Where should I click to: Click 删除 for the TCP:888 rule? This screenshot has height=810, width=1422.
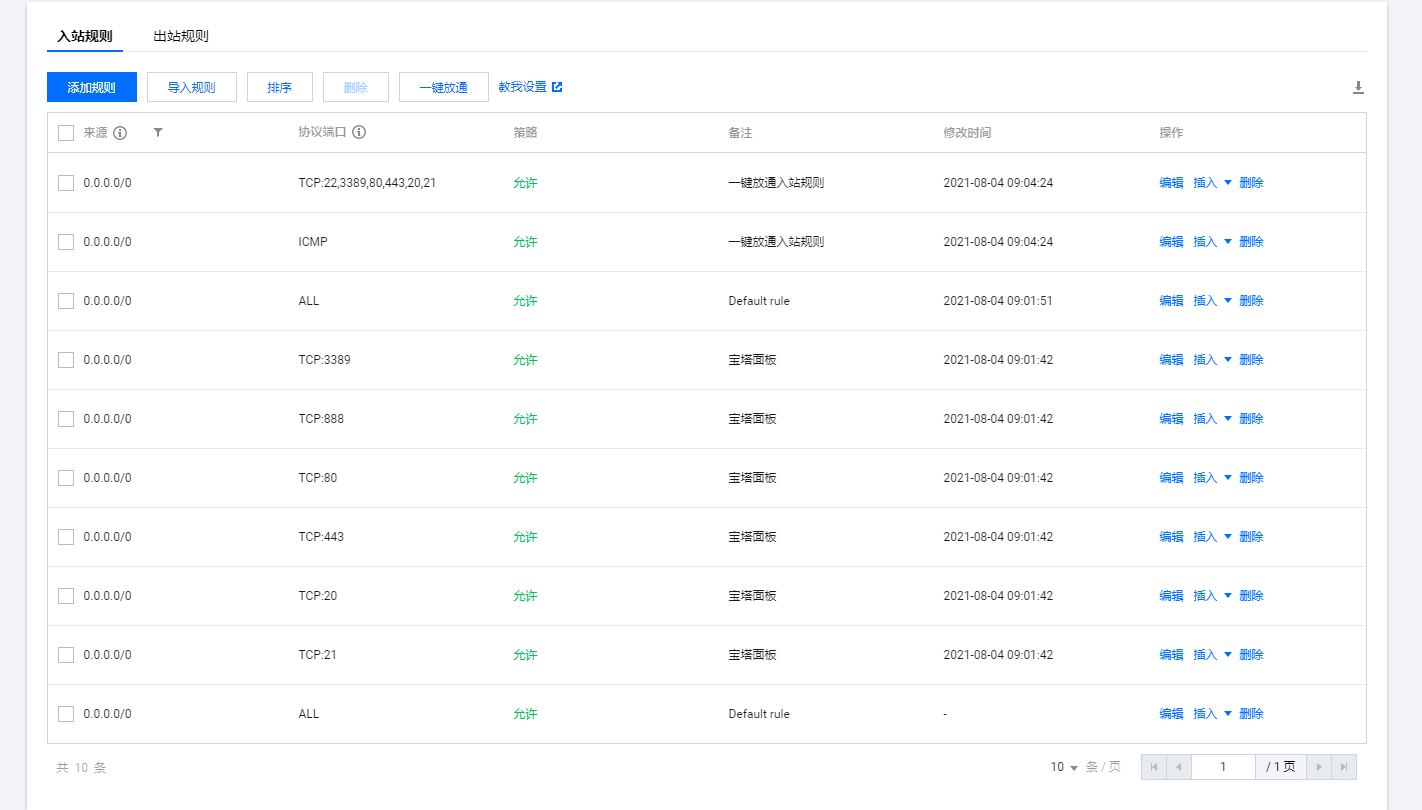pyautogui.click(x=1251, y=419)
